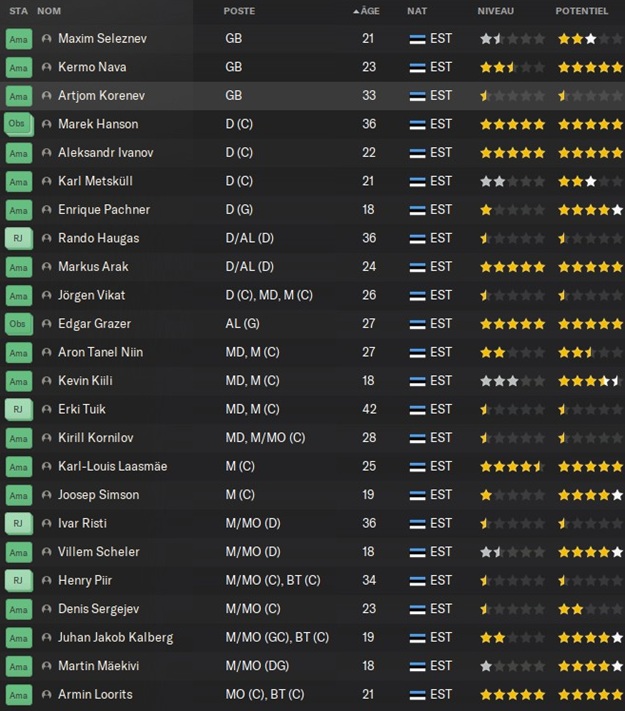Screen dimensions: 625x711
Task: Open player Karl-Louis Laasmäe's profile
Action: pyautogui.click(x=112, y=466)
